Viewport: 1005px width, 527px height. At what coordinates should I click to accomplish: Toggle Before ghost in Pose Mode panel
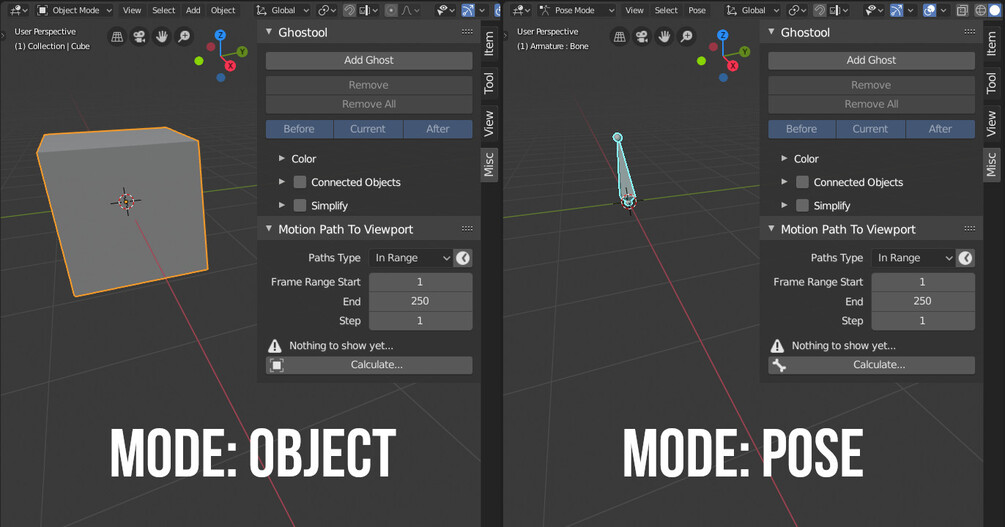point(802,129)
